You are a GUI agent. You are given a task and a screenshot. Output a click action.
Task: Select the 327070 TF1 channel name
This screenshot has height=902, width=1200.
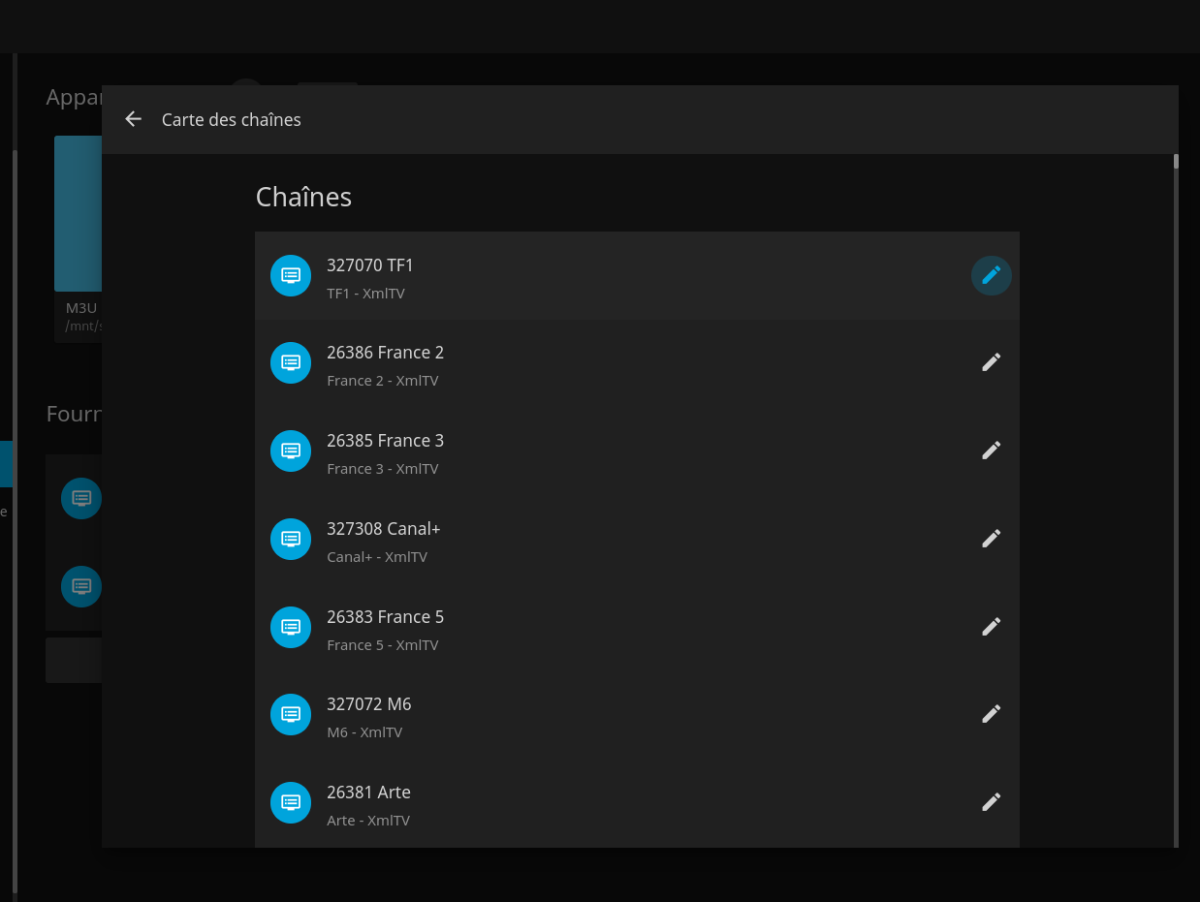click(370, 265)
